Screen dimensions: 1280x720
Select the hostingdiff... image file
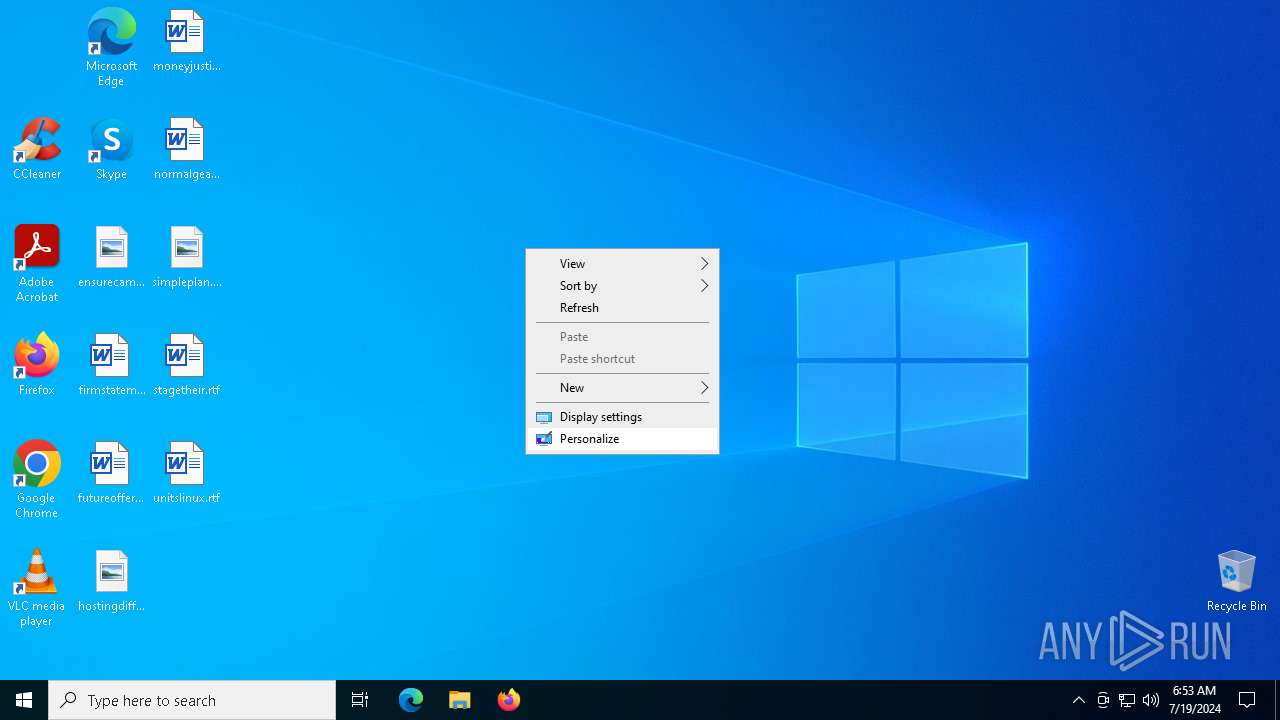(111, 580)
